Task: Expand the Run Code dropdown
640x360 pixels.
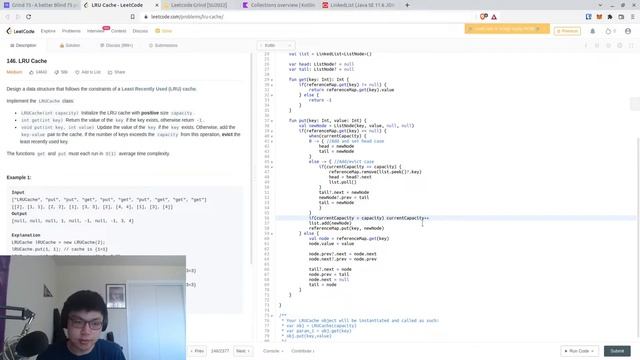Action: tap(579, 351)
